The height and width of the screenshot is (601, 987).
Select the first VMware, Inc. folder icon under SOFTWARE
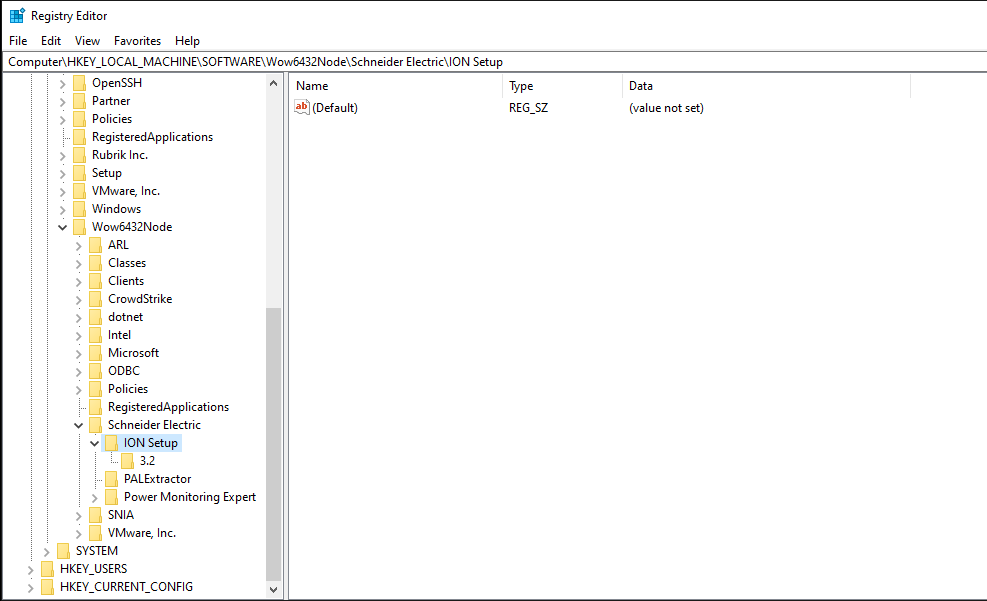[x=79, y=191]
